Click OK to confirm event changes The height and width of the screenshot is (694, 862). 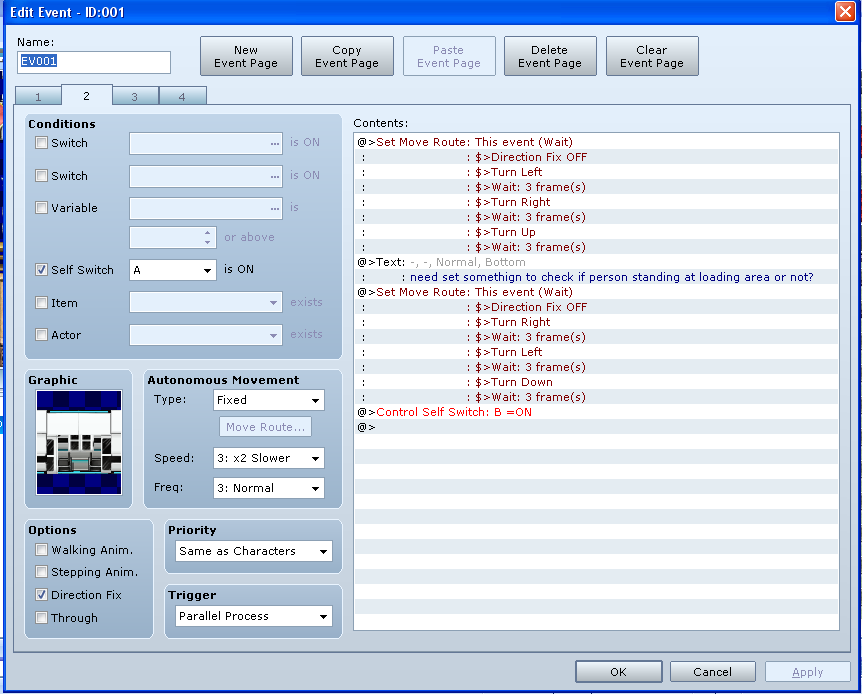tap(618, 672)
